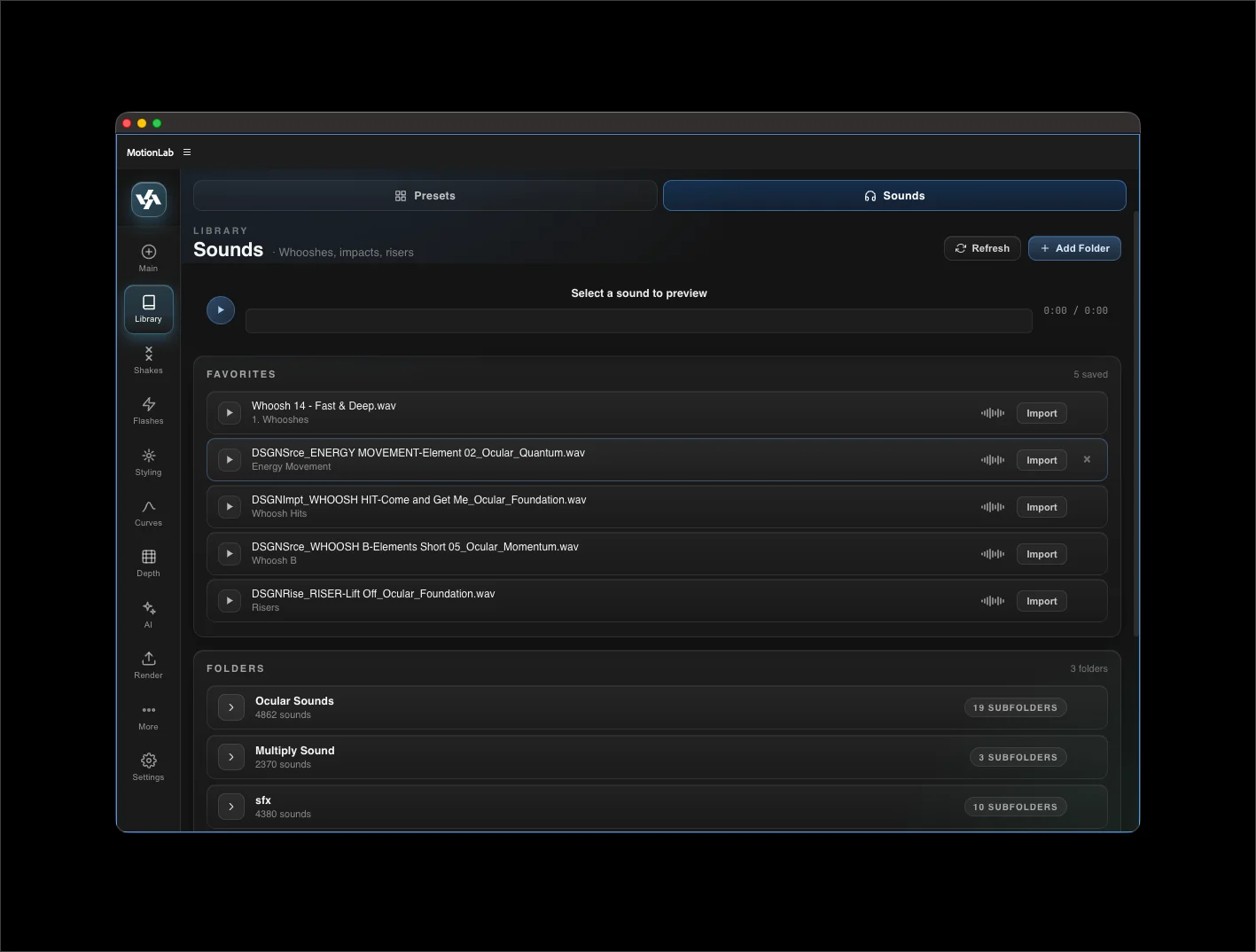
Task: Click the MotionLab logo icon in sidebar
Action: (149, 199)
